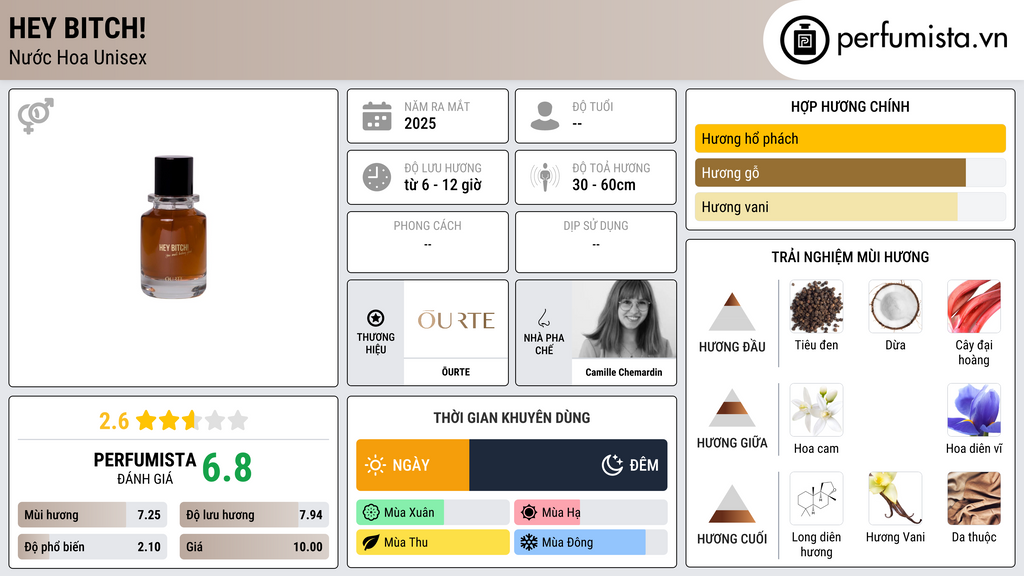Viewport: 1024px width, 576px height.
Task: Click the Độ lưu hương 7.94 score bar
Action: (254, 515)
